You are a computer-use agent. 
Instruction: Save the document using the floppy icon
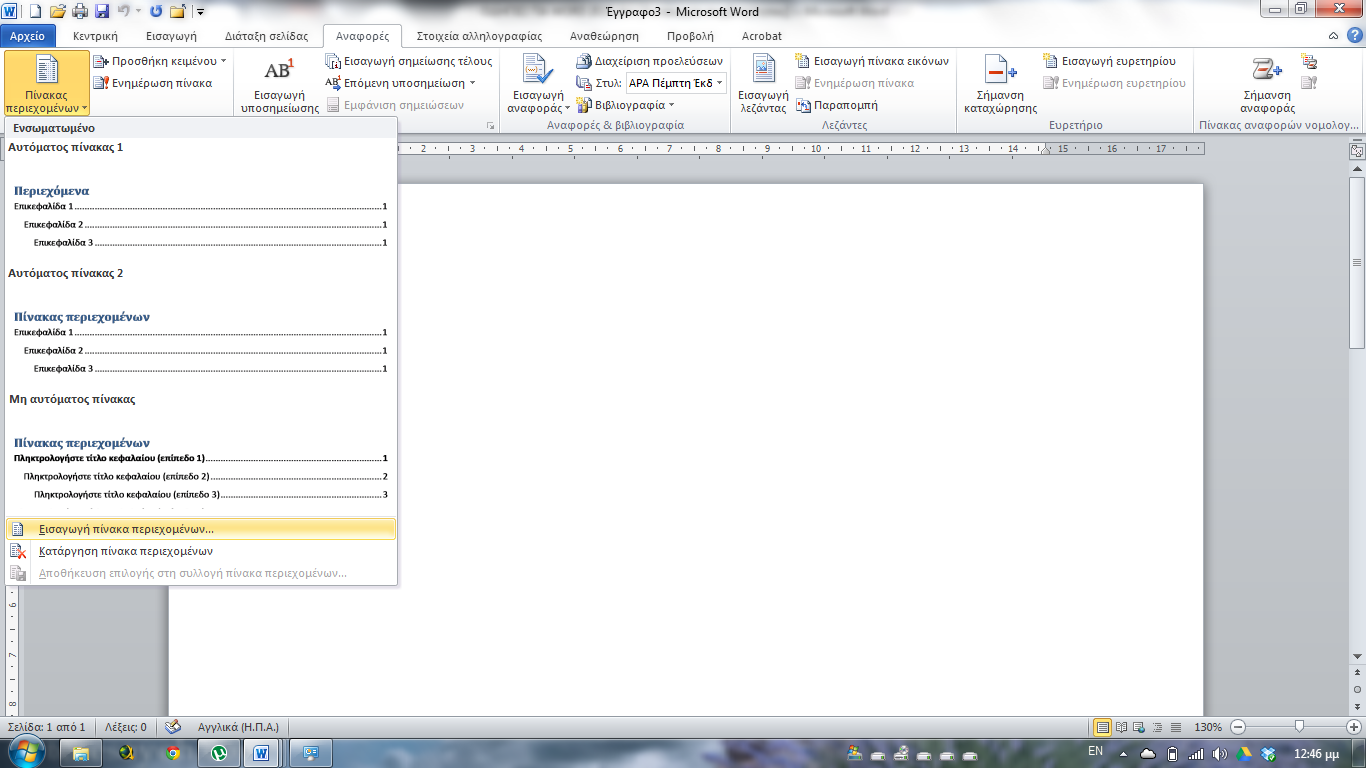[x=102, y=12]
